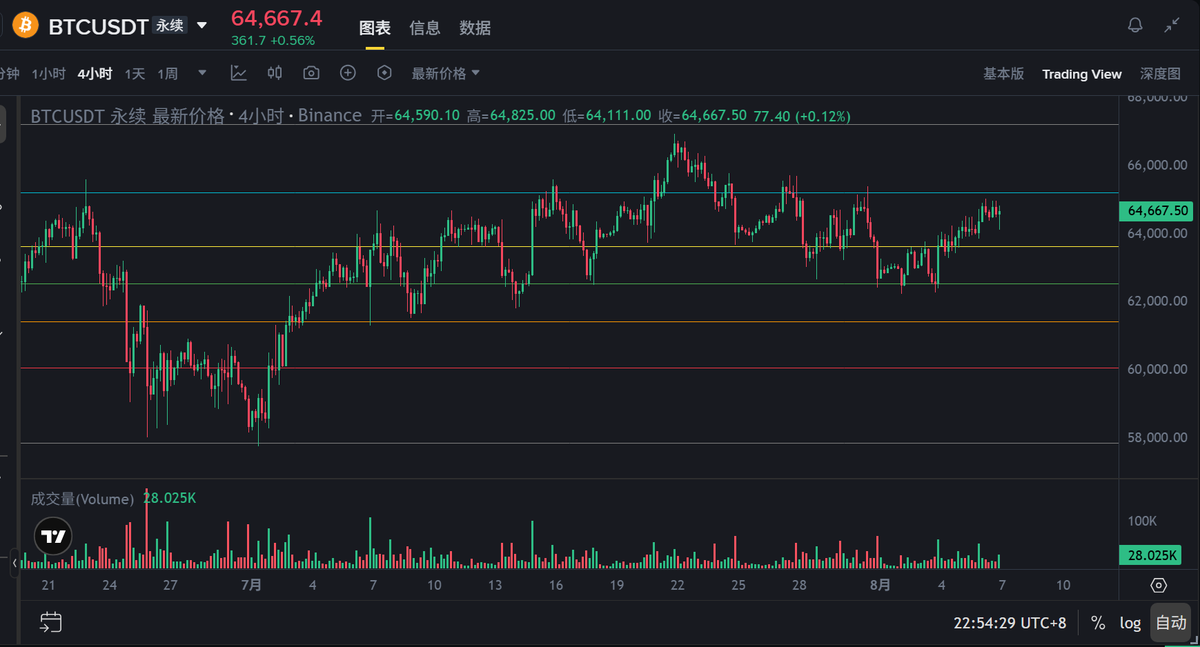Viewport: 1200px width, 647px height.
Task: Set the interval to 1天
Action: (x=135, y=74)
